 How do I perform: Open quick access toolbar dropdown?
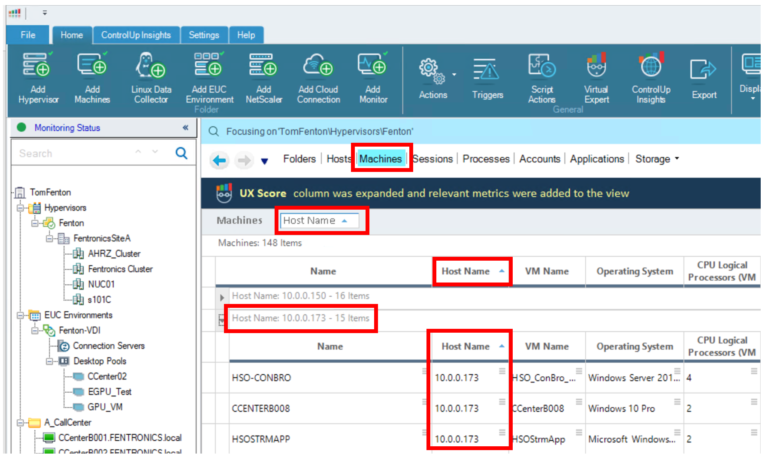point(45,13)
